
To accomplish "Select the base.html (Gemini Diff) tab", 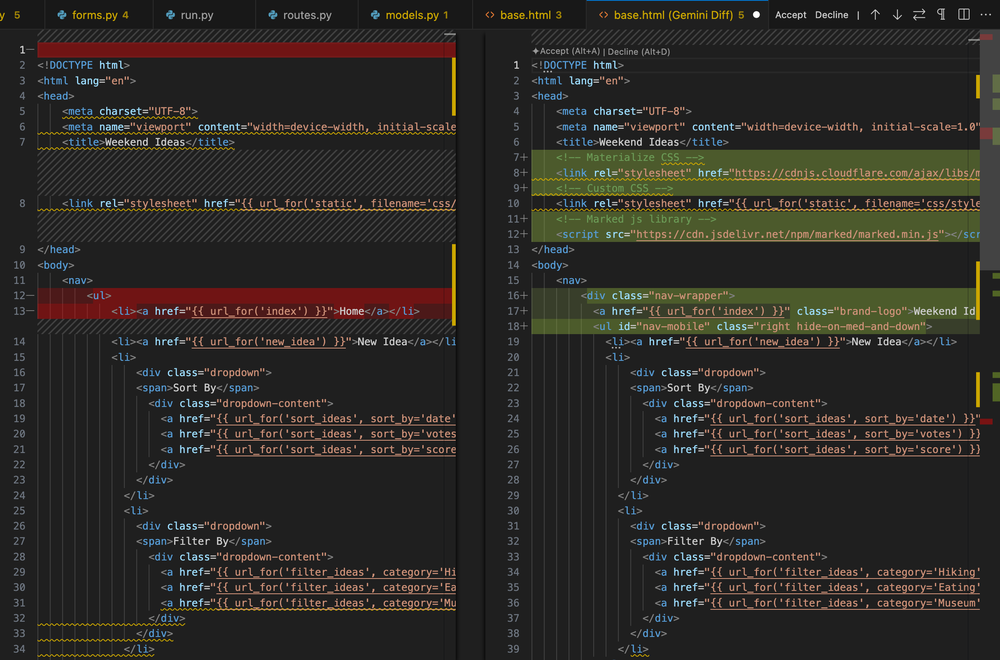I will click(676, 15).
